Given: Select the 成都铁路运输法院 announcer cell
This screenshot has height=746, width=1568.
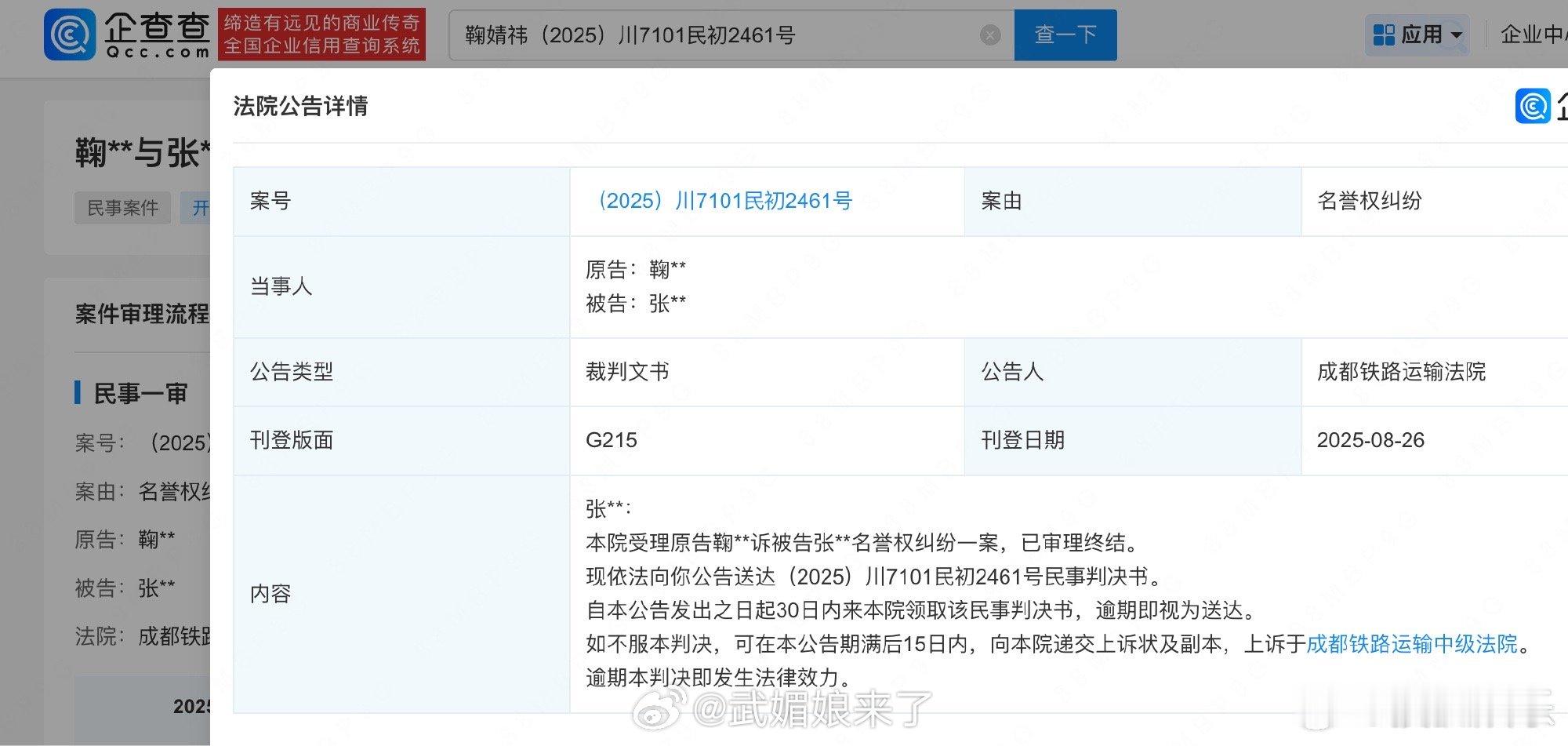Looking at the screenshot, I should [1401, 372].
